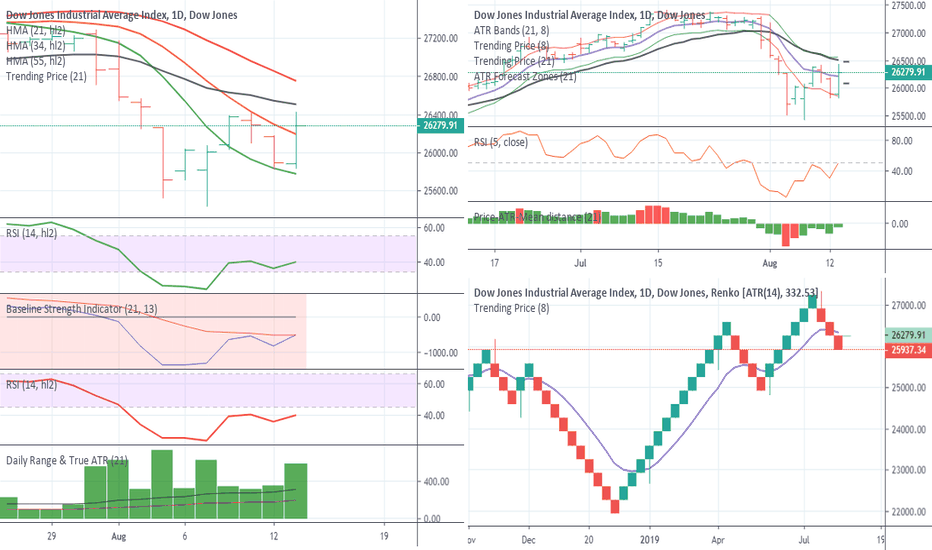Select the HMA (55, hl2) indicator label
932x550 pixels.
coord(36,61)
